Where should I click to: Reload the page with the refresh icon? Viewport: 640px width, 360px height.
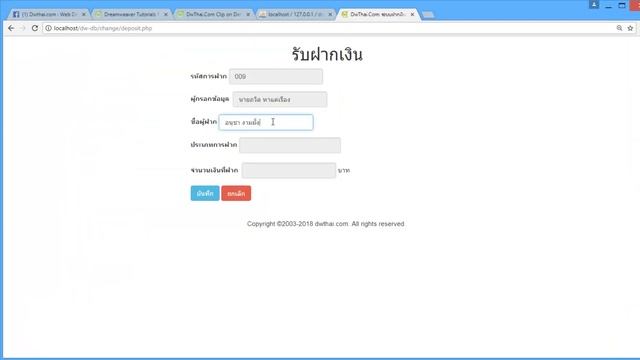coord(35,28)
